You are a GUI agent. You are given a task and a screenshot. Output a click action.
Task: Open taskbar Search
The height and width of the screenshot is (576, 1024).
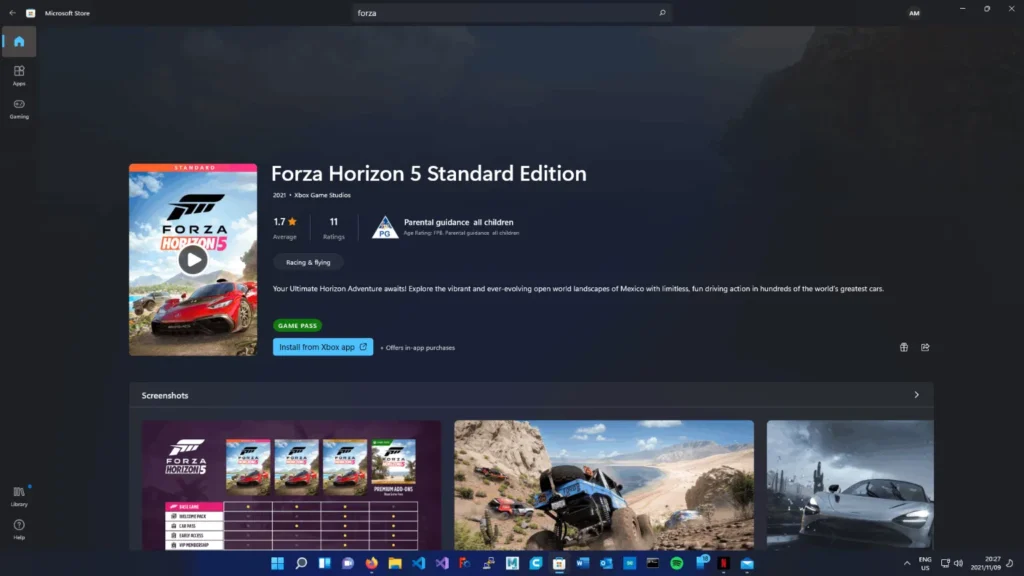coord(301,563)
